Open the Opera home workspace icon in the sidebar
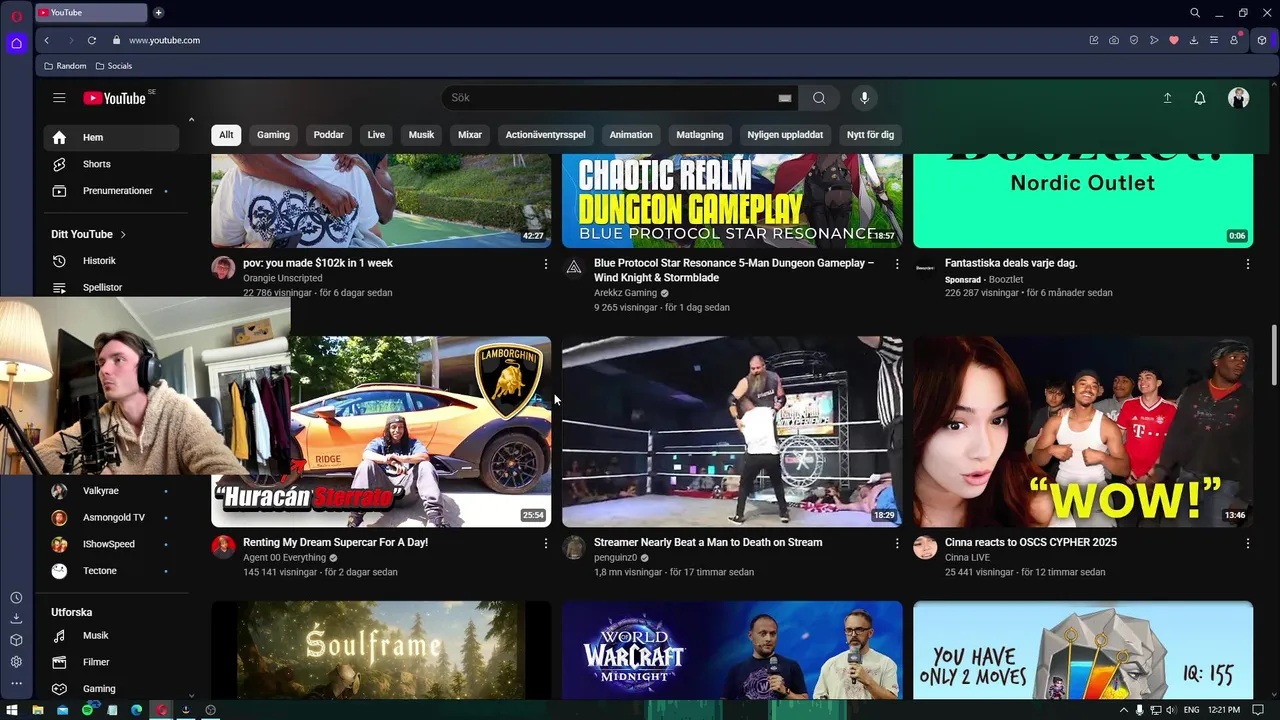The height and width of the screenshot is (720, 1280). tap(16, 43)
